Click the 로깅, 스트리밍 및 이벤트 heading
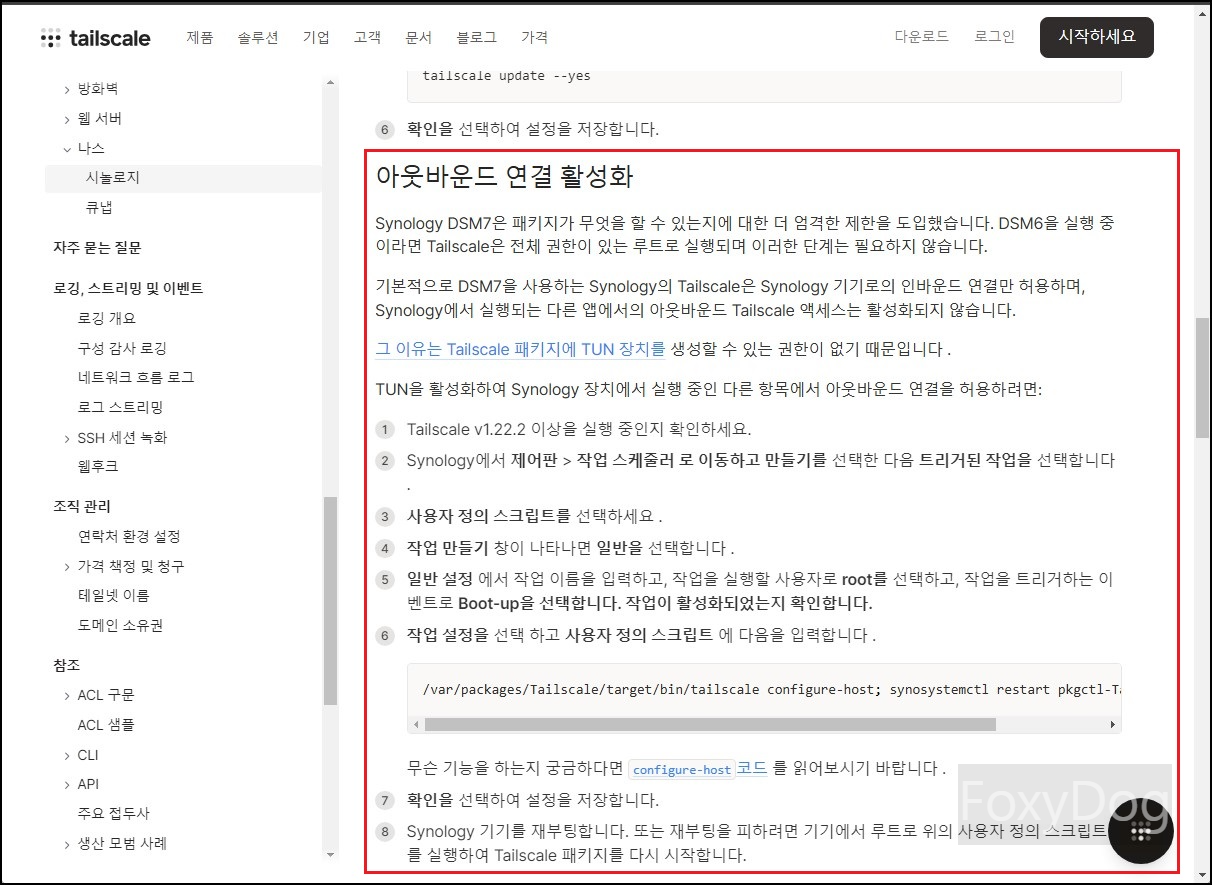 128,288
